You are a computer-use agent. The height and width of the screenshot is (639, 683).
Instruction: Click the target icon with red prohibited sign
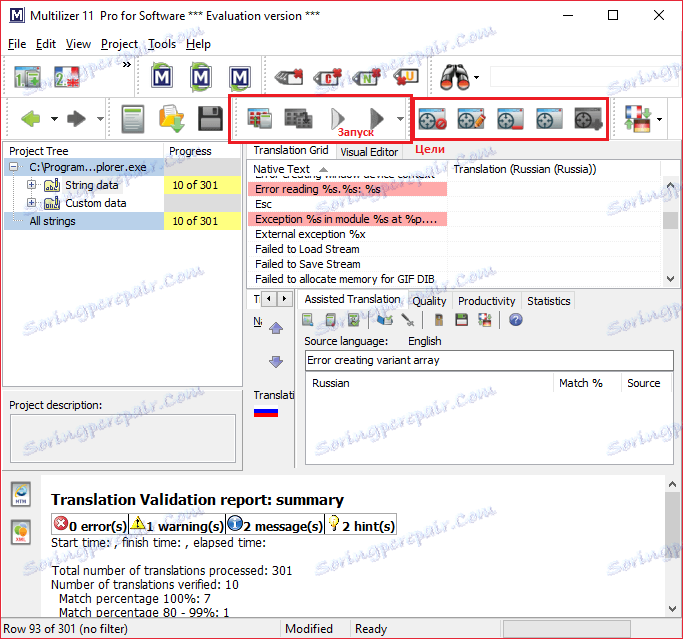[432, 119]
